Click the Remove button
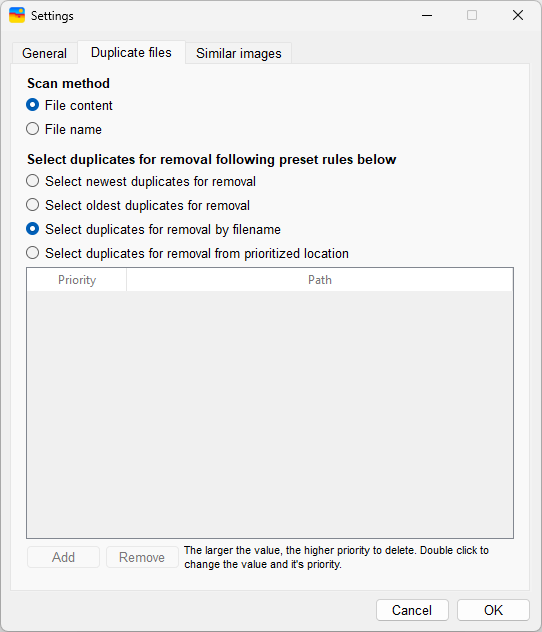Image resolution: width=542 pixels, height=632 pixels. point(142,557)
